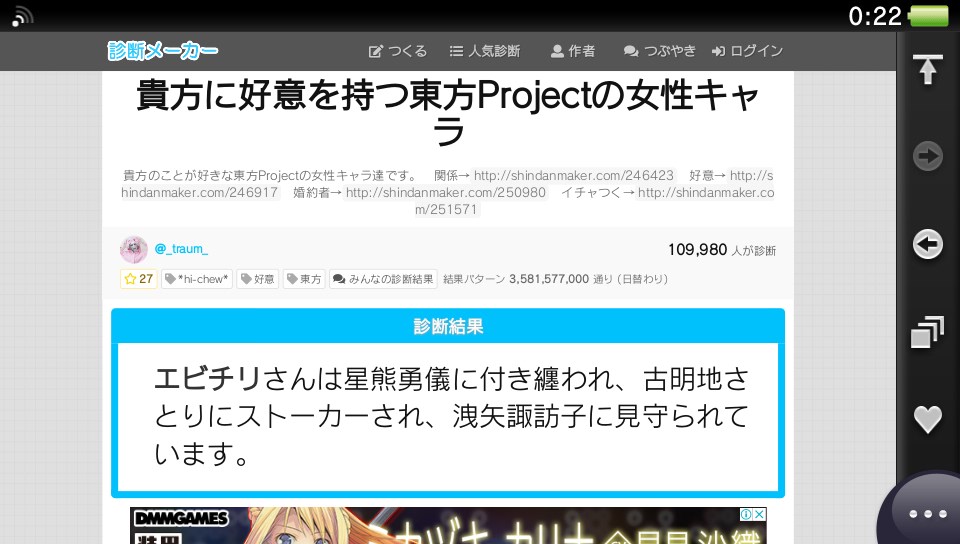The width and height of the screenshot is (960, 544).
Task: Close the ad using its X icon
Action: 759,515
